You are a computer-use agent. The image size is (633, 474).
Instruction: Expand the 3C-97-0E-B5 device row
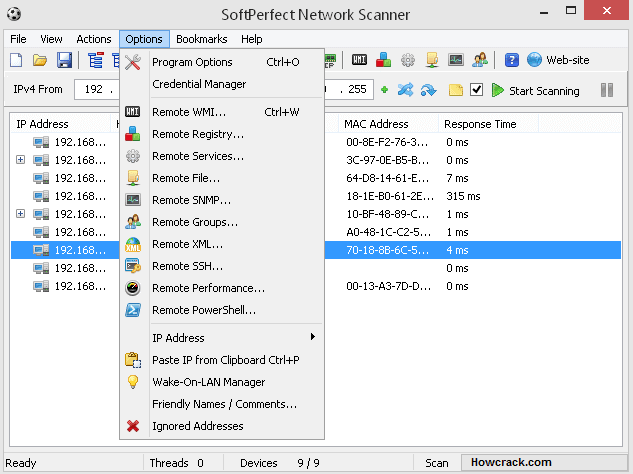[21, 159]
